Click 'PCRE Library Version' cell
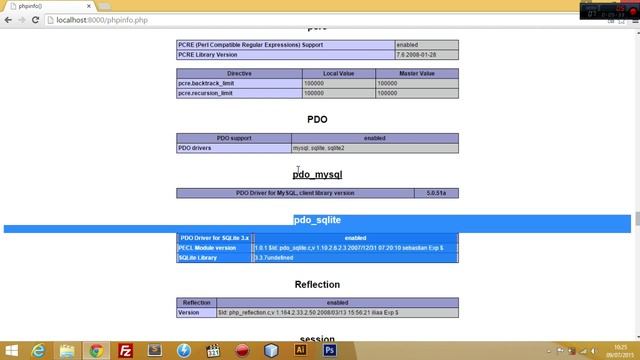 (x=285, y=55)
